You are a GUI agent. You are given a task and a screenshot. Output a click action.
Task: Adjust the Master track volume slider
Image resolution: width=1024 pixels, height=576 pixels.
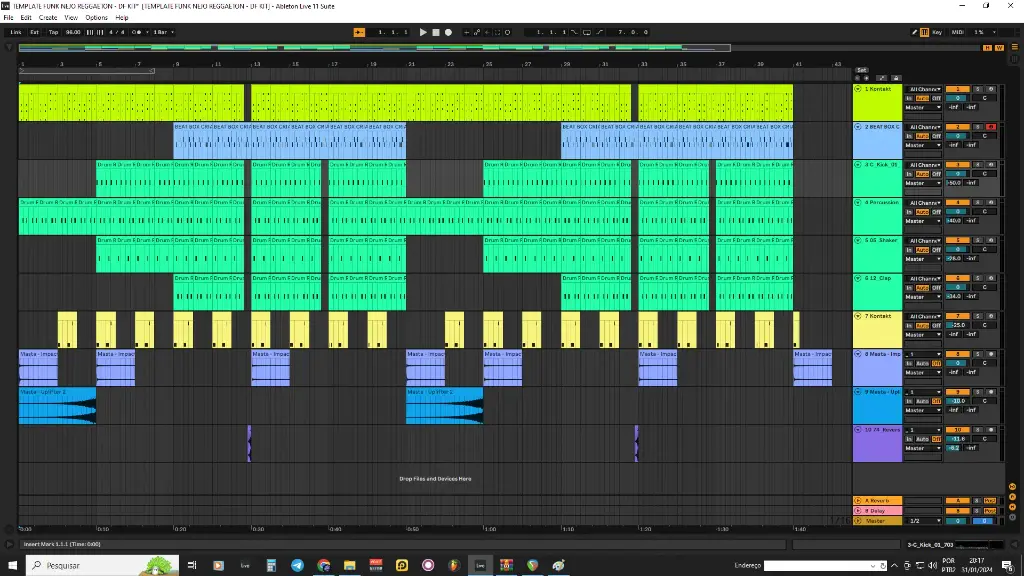[957, 520]
